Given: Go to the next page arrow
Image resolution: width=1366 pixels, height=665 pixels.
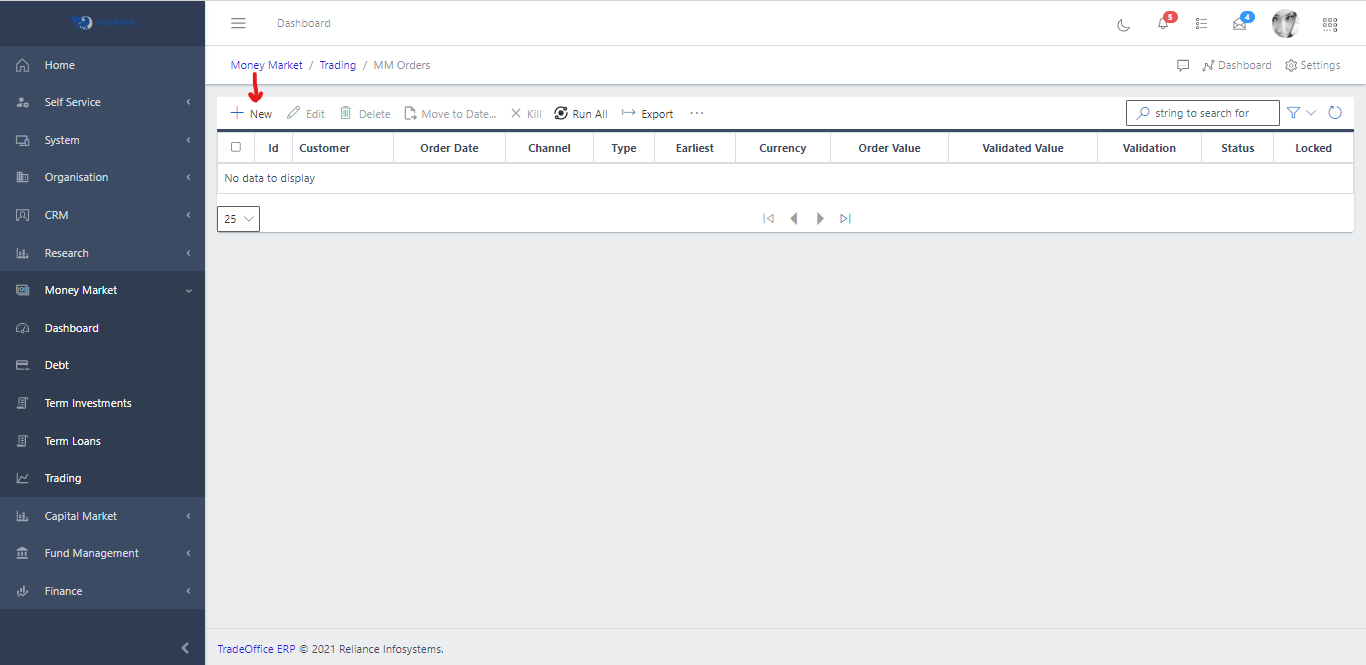Looking at the screenshot, I should coord(820,218).
